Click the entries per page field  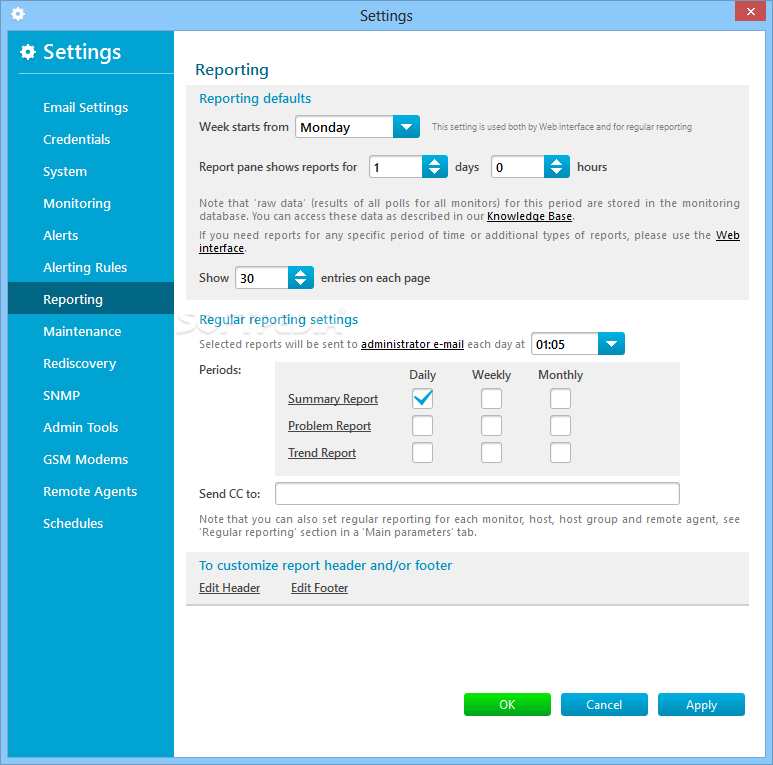262,278
